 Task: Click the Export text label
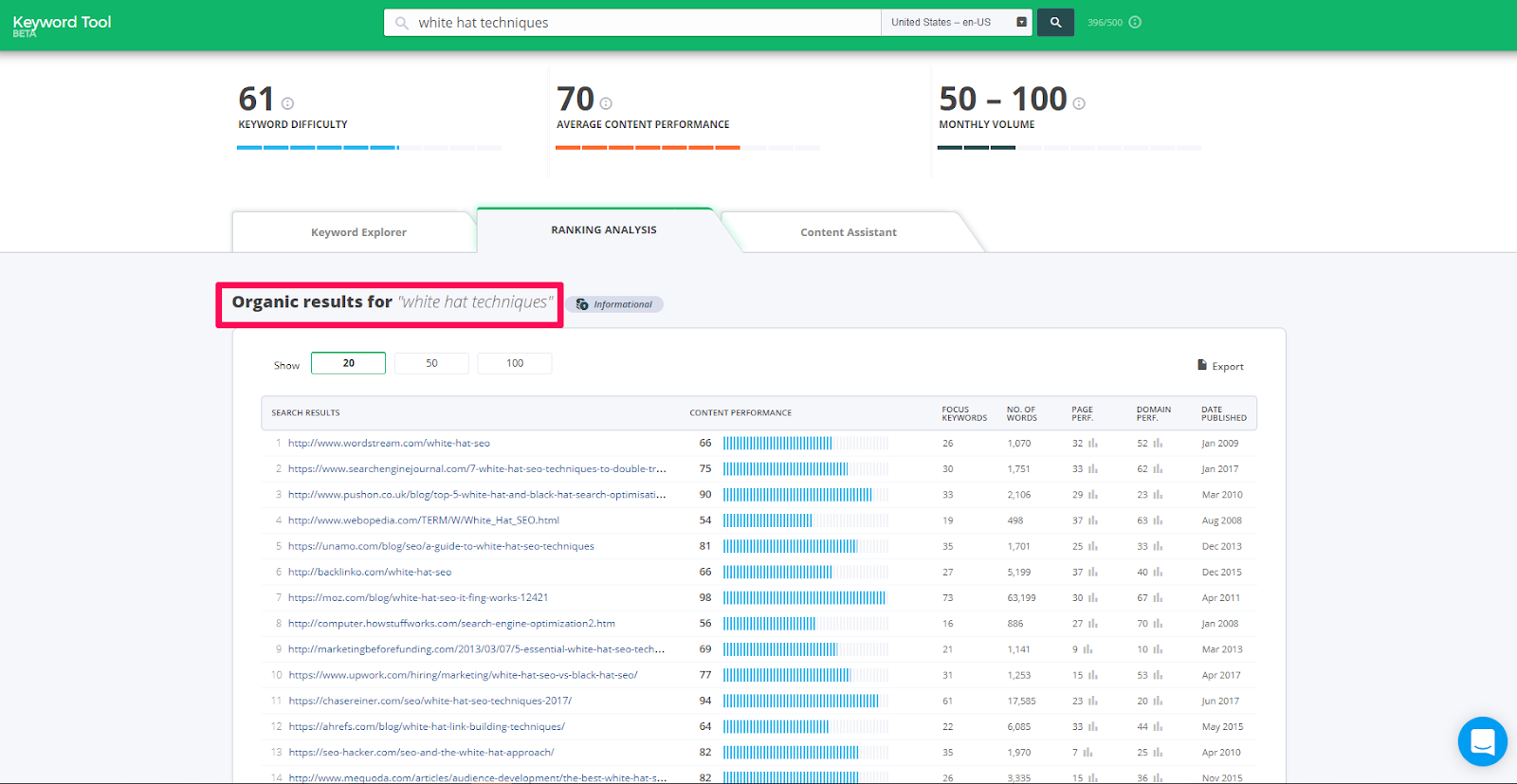click(1228, 367)
